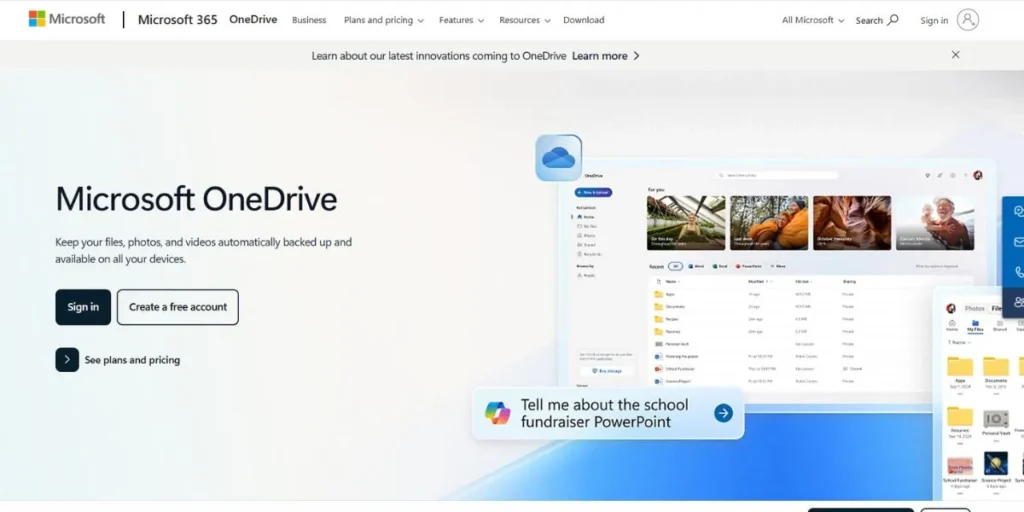Click Create a free account button
Screen dimensions: 1024x512
point(178,307)
